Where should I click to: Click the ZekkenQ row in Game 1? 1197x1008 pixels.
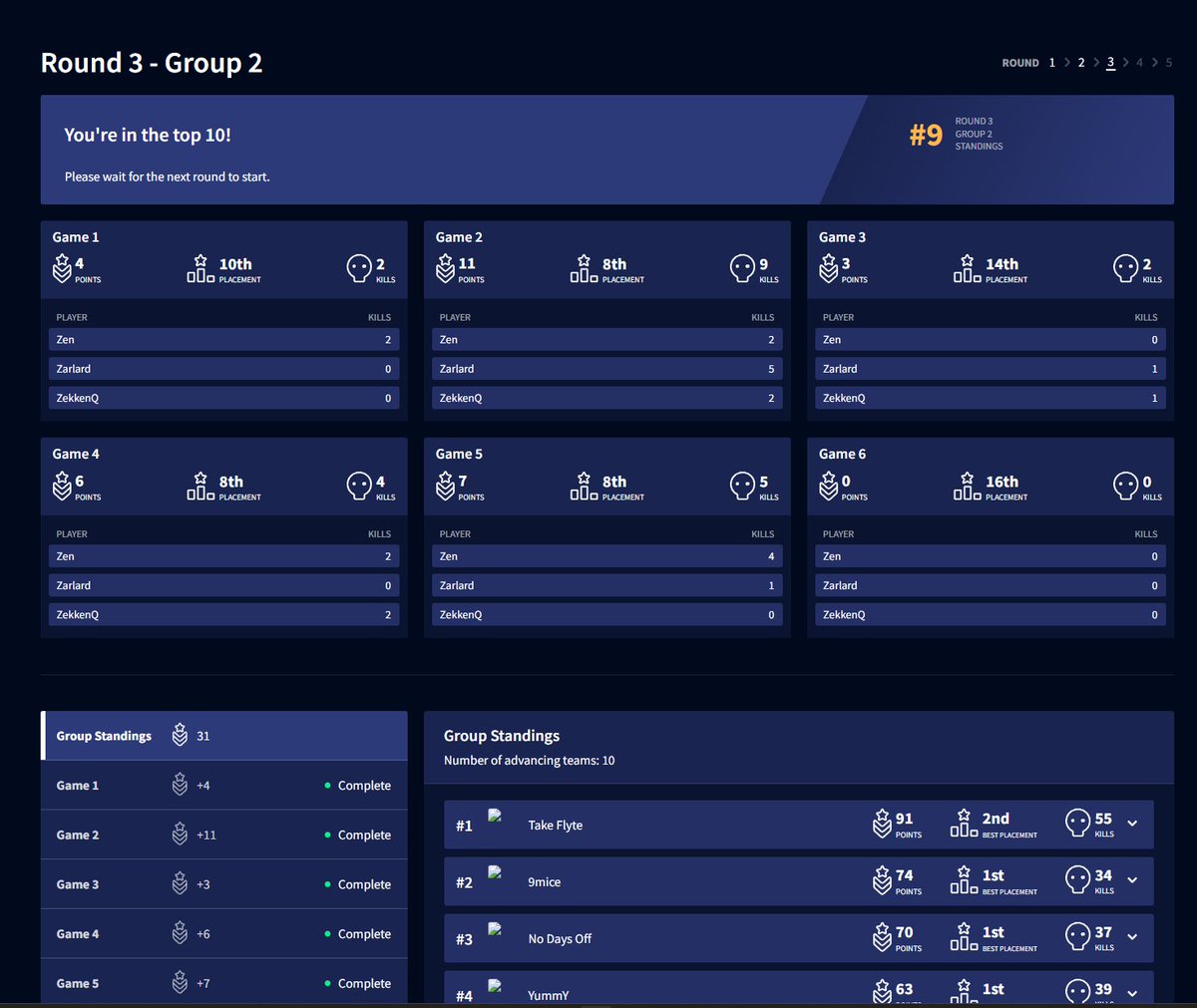pos(224,398)
